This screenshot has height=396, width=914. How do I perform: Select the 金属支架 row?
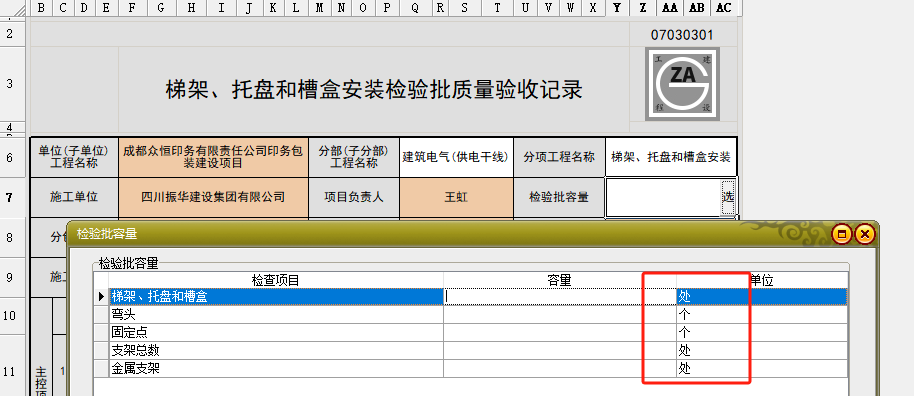click(x=470, y=369)
